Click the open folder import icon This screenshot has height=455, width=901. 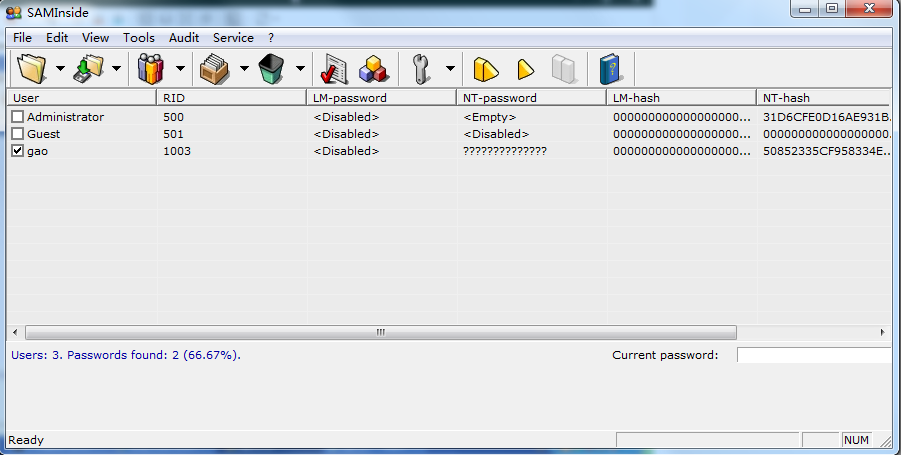32,69
